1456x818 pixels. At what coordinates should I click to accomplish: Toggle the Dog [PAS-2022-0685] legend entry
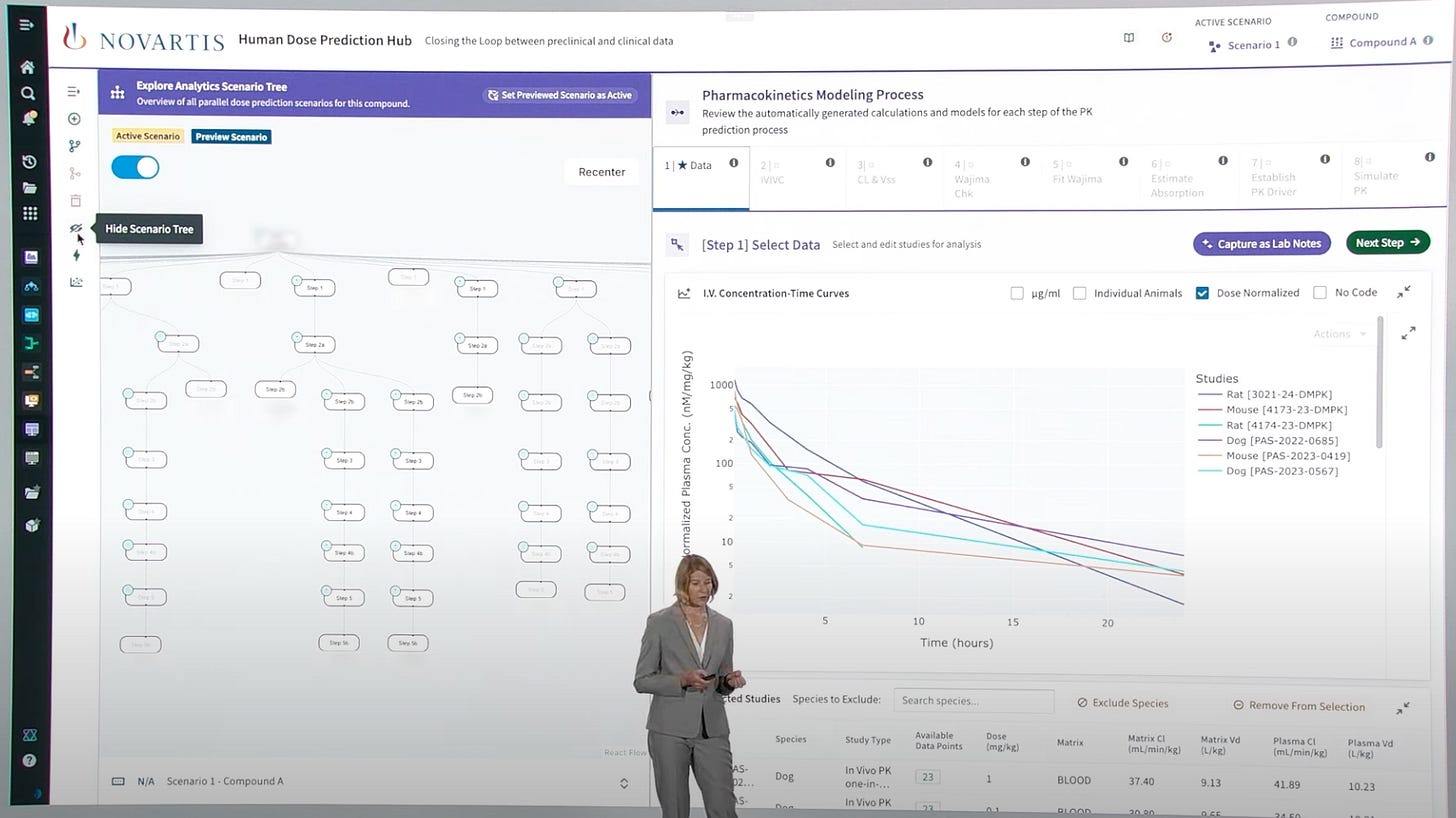click(1268, 440)
